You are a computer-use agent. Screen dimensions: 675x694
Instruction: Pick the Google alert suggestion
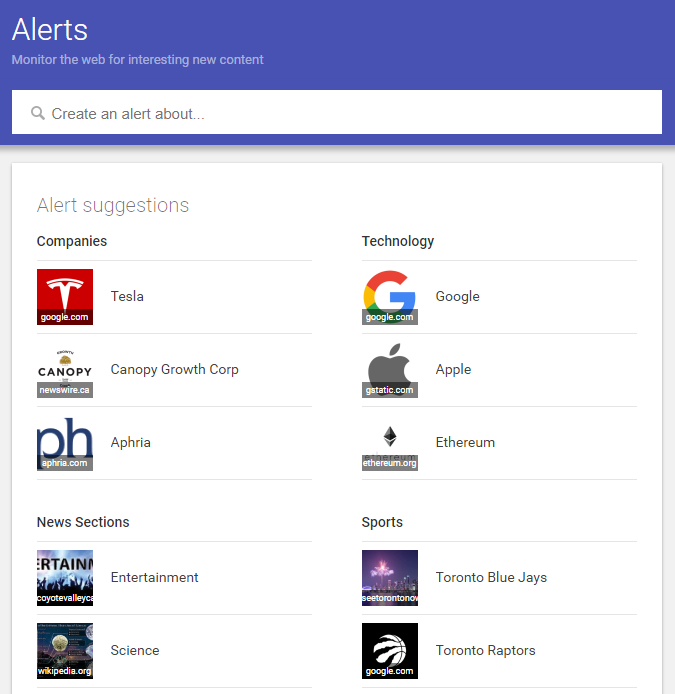tap(499, 297)
